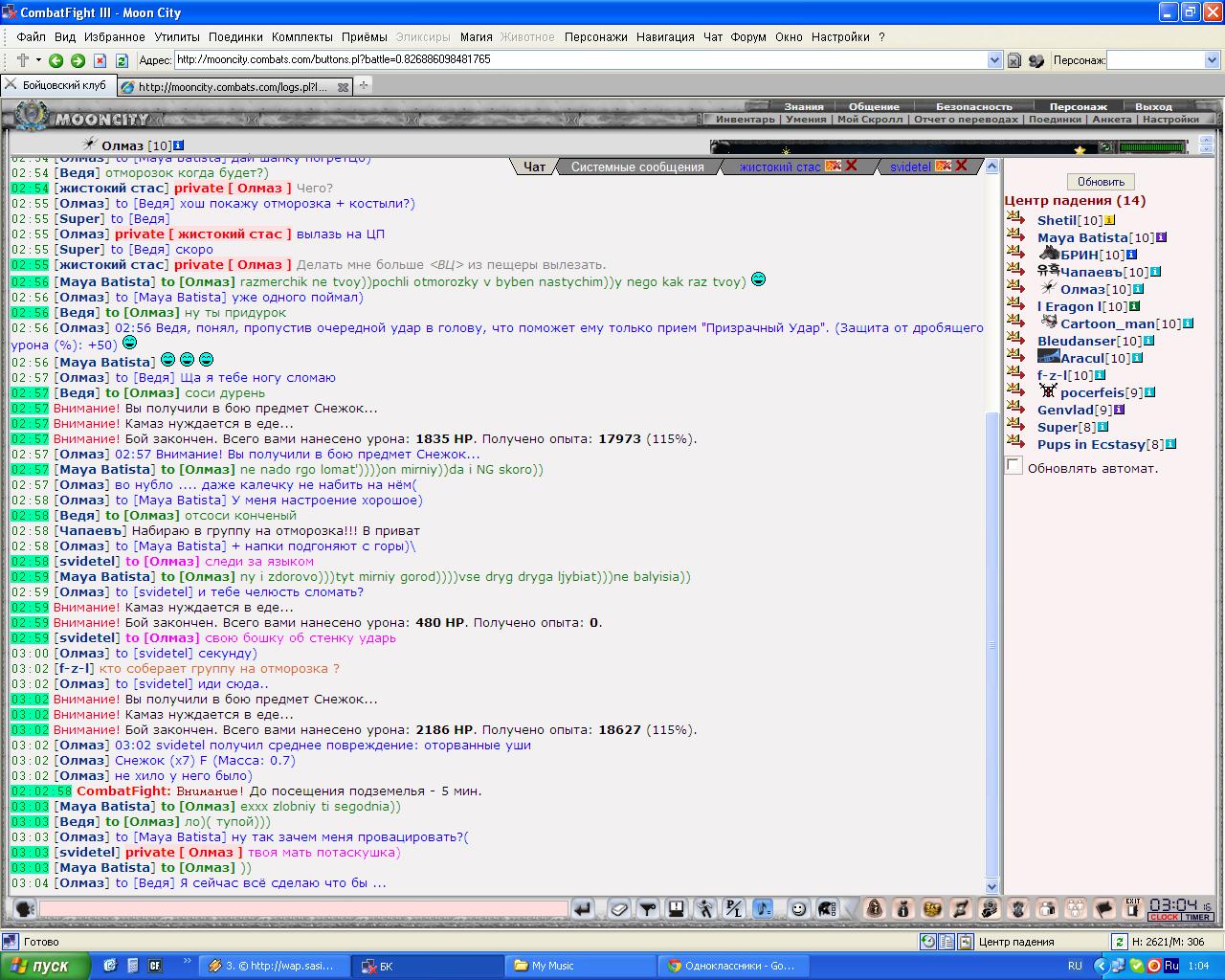
Task: Expand the address bar URL dropdown
Action: (x=994, y=59)
